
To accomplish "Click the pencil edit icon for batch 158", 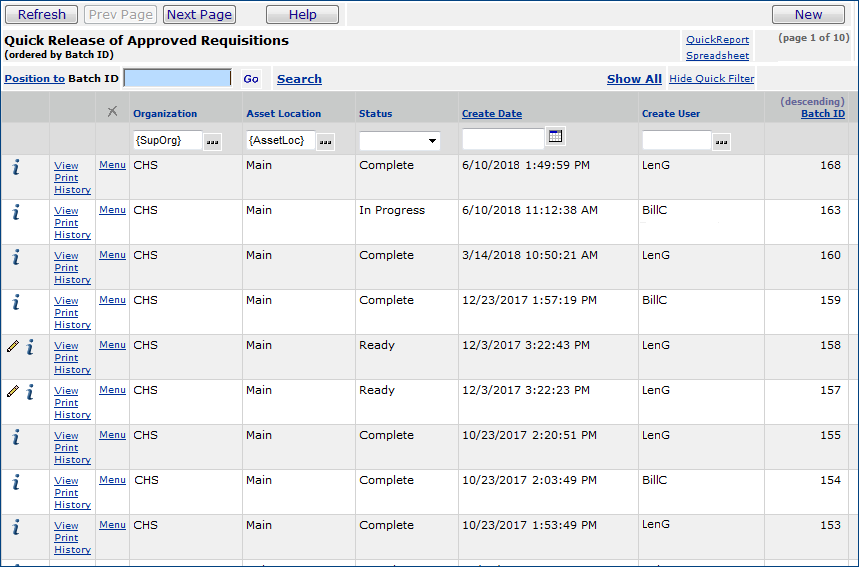I will pos(12,346).
